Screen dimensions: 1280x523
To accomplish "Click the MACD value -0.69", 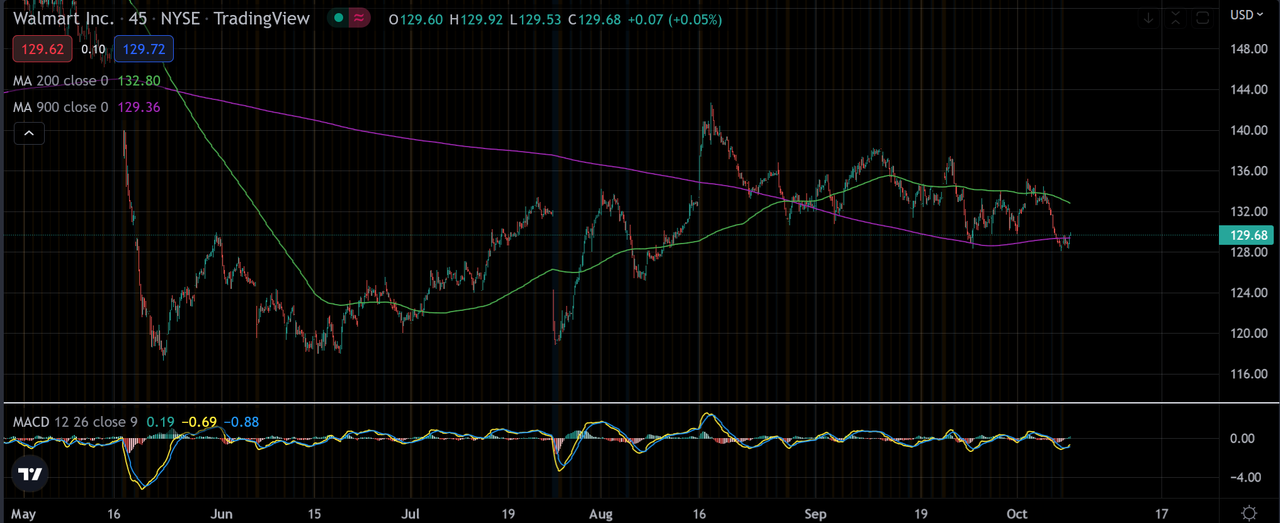I will [x=199, y=422].
